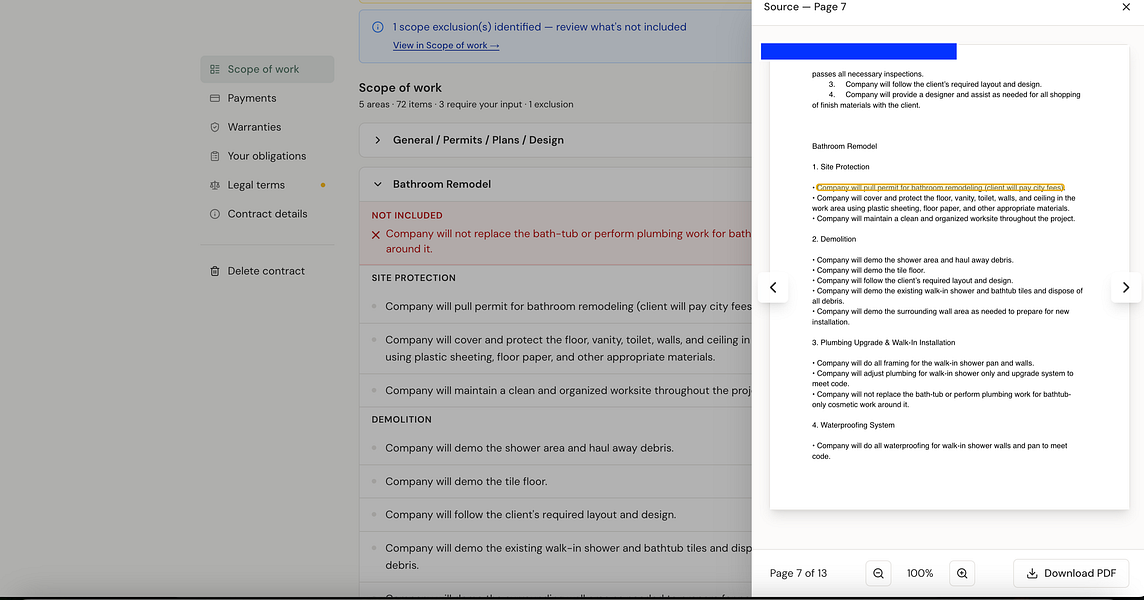Click the 1 scope exclusion(s) identified banner text
Image resolution: width=1144 pixels, height=600 pixels.
click(x=540, y=27)
